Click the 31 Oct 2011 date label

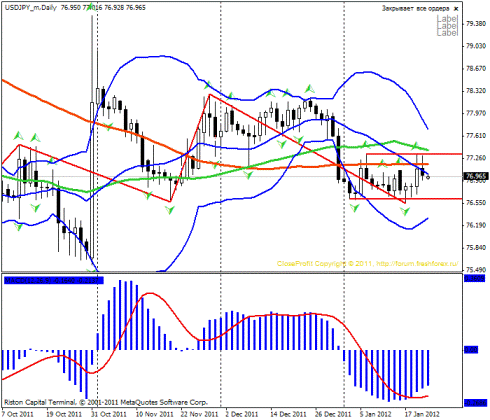pos(109,414)
